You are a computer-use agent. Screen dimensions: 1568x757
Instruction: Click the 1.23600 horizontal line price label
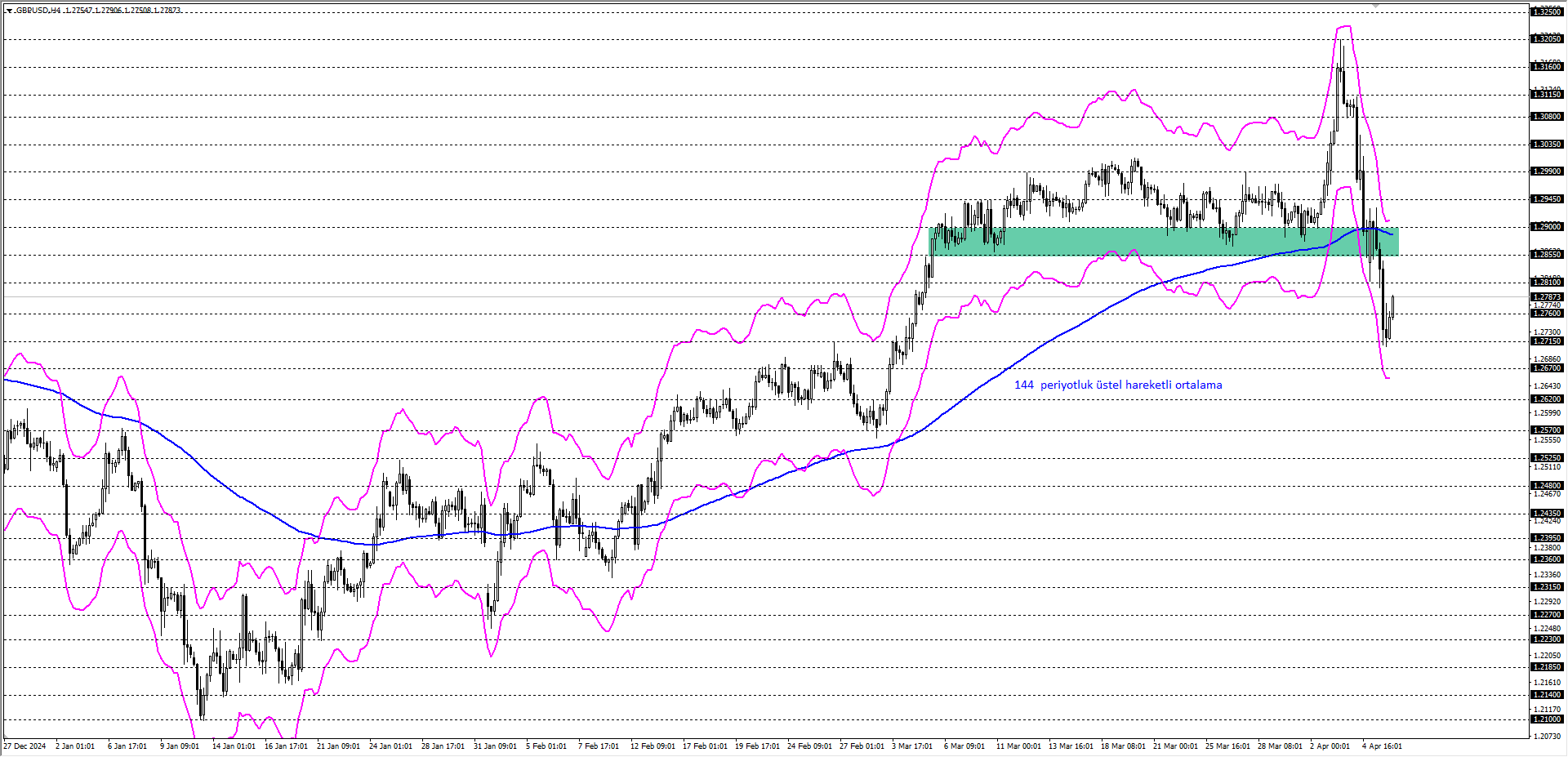[1547, 559]
